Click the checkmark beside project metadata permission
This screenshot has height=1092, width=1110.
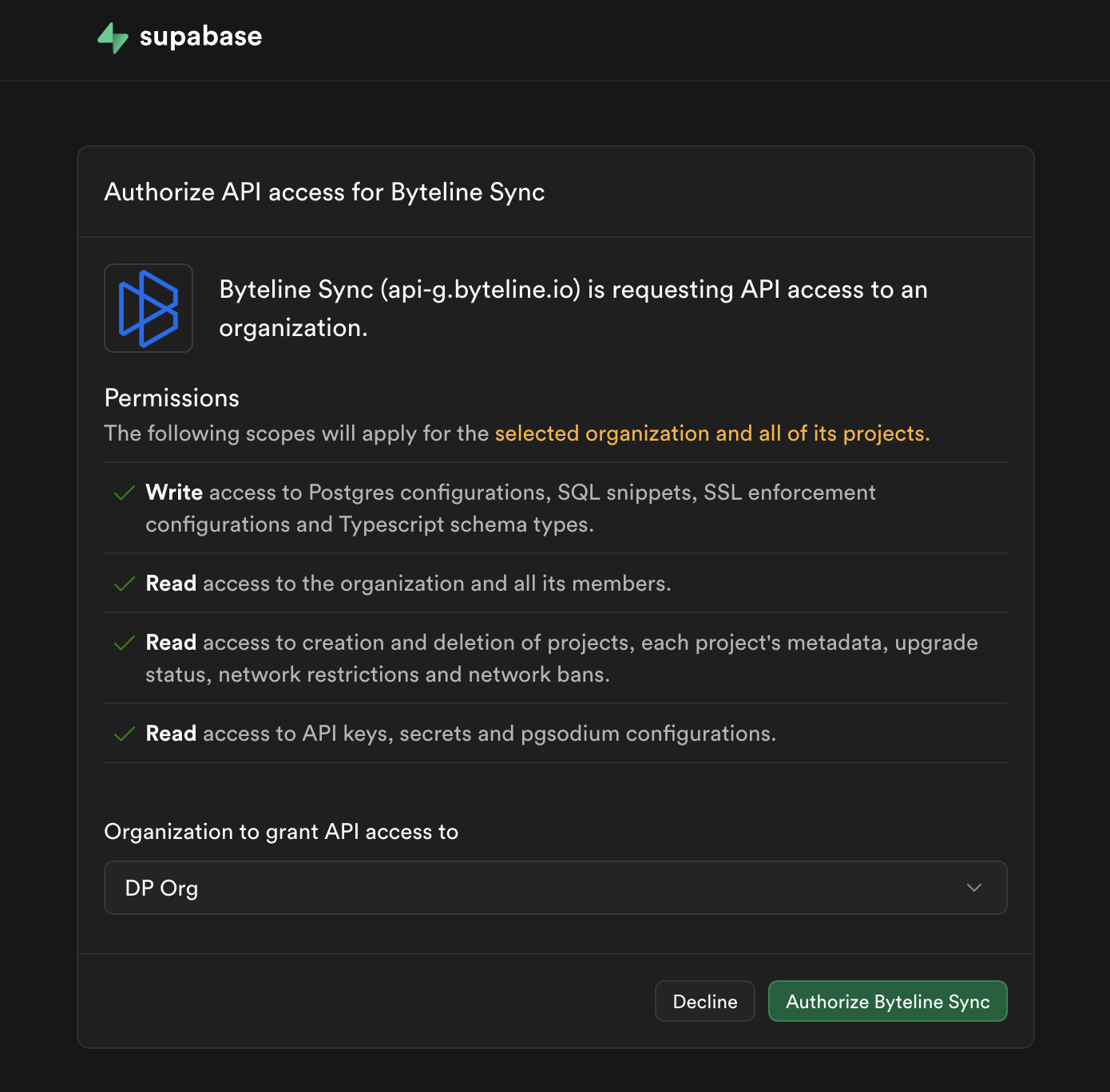[125, 643]
